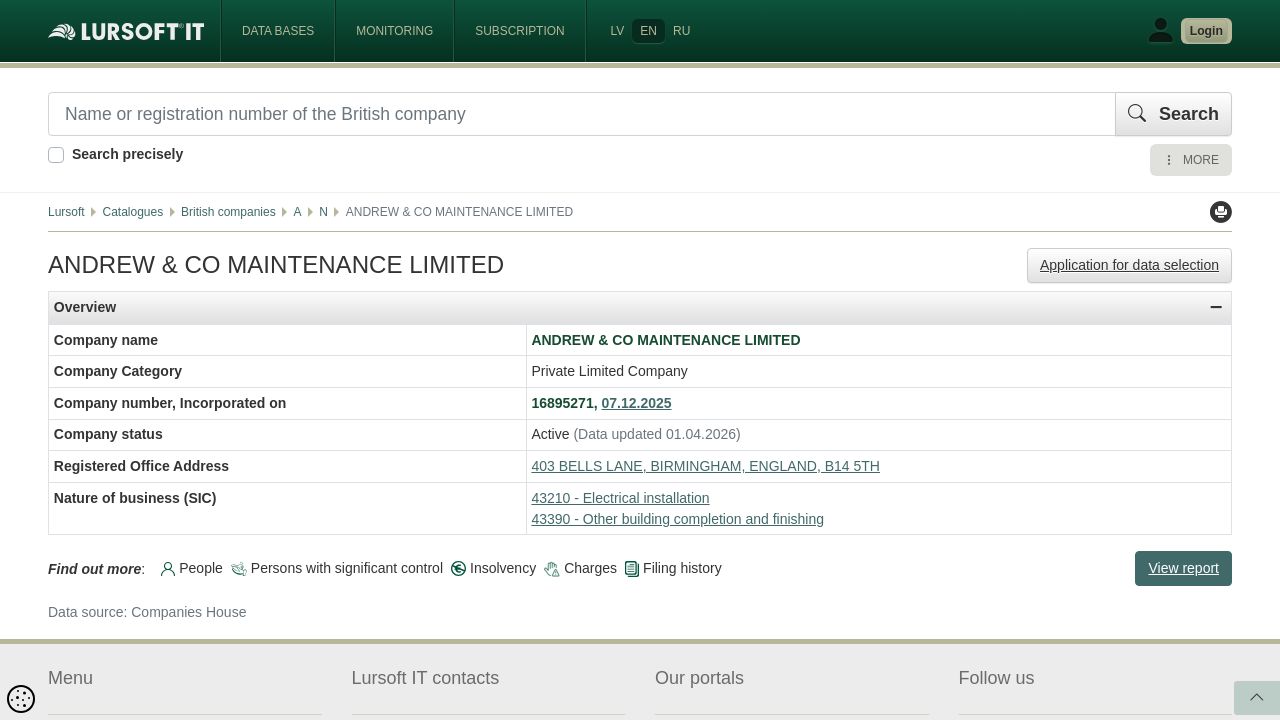This screenshot has height=720, width=1280.
Task: Click the Insolvency icon
Action: click(x=458, y=569)
